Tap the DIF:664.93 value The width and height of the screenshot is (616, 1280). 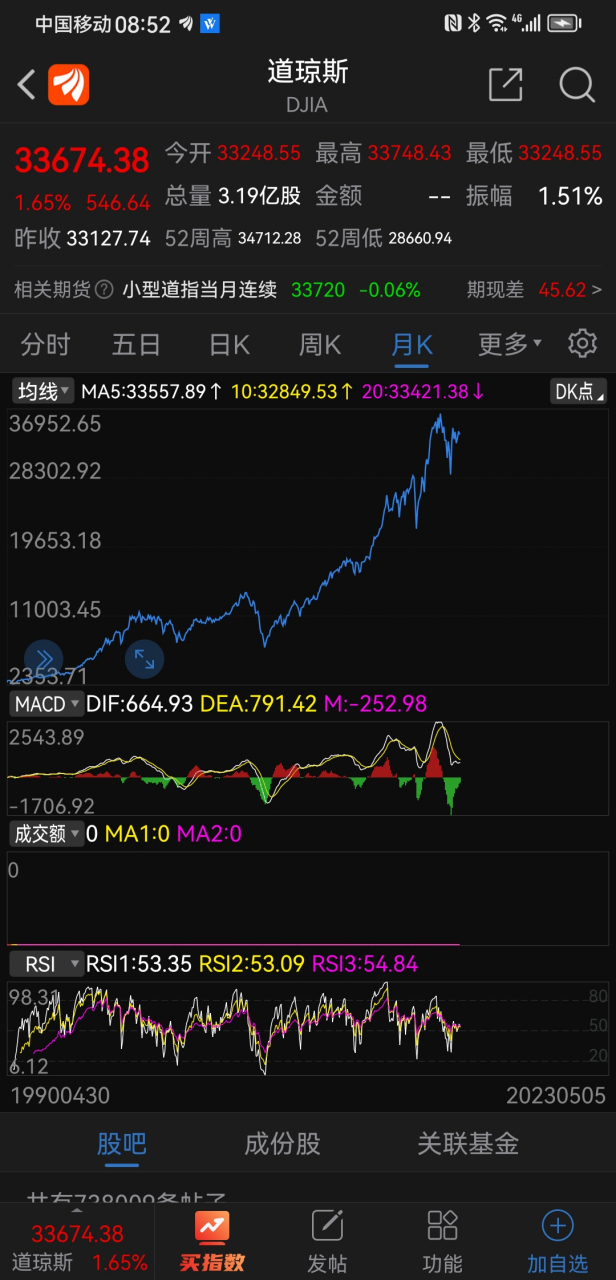pos(140,704)
